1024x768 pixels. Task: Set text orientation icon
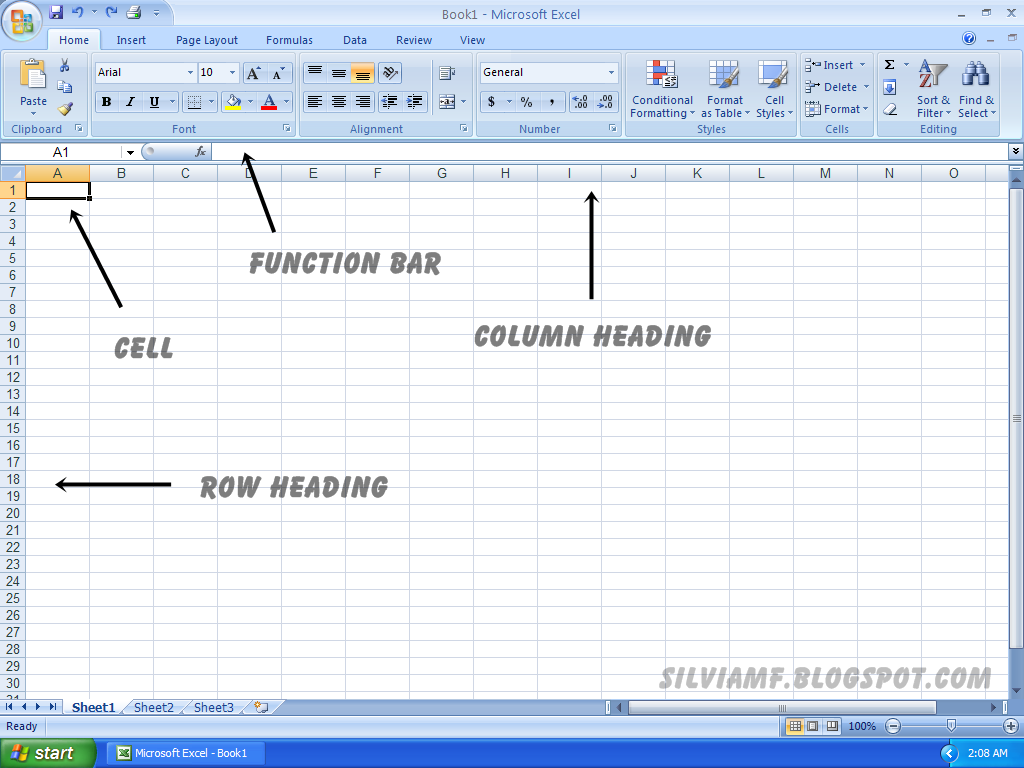(390, 73)
